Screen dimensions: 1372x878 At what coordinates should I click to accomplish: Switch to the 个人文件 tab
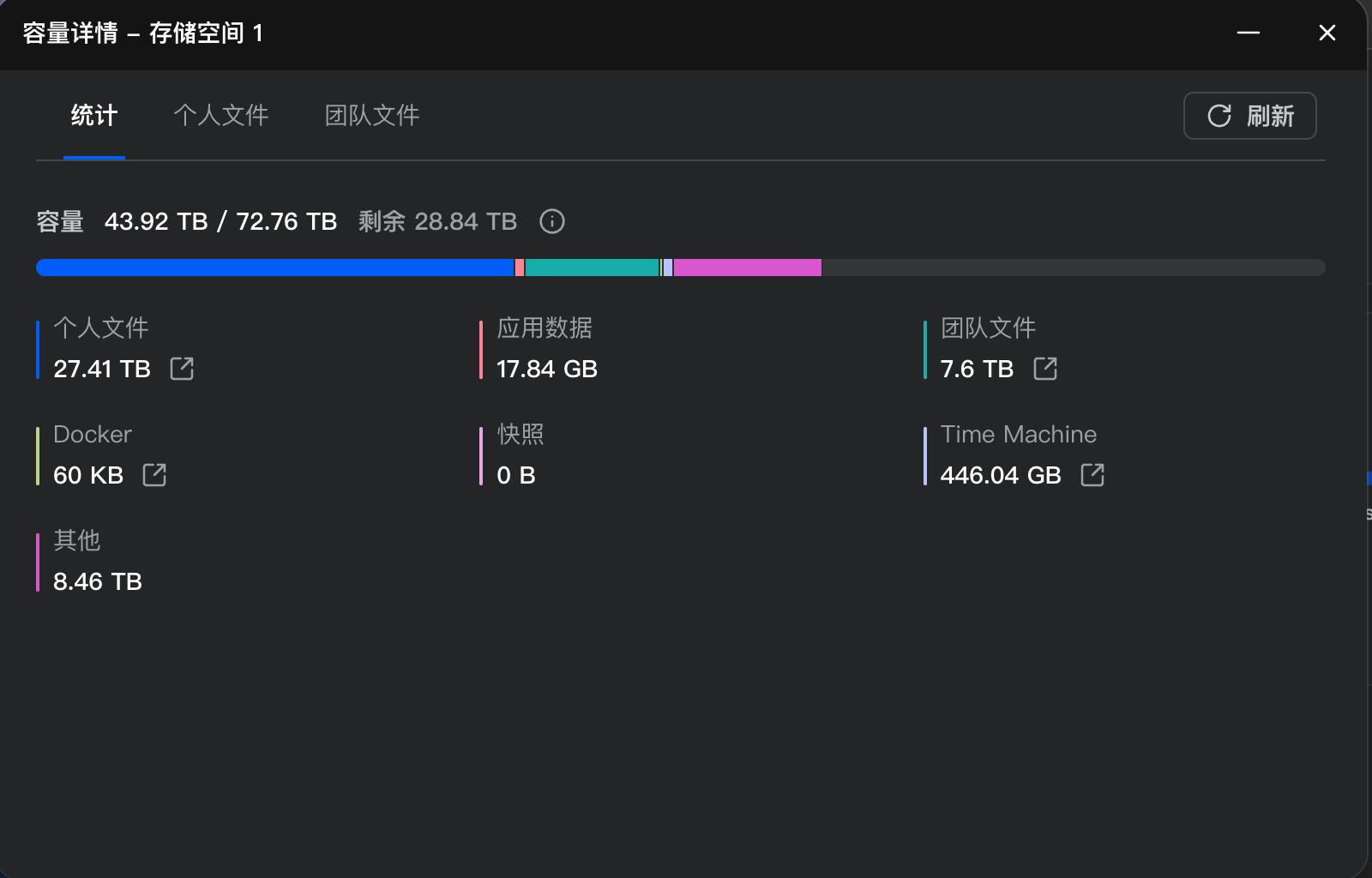tap(222, 116)
